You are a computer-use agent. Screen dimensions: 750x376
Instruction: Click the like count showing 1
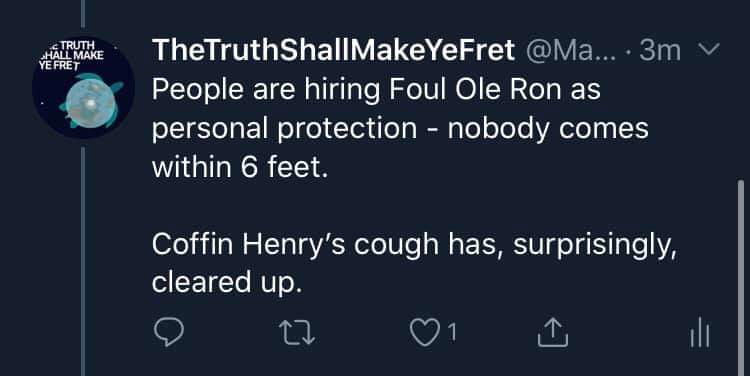tap(452, 333)
